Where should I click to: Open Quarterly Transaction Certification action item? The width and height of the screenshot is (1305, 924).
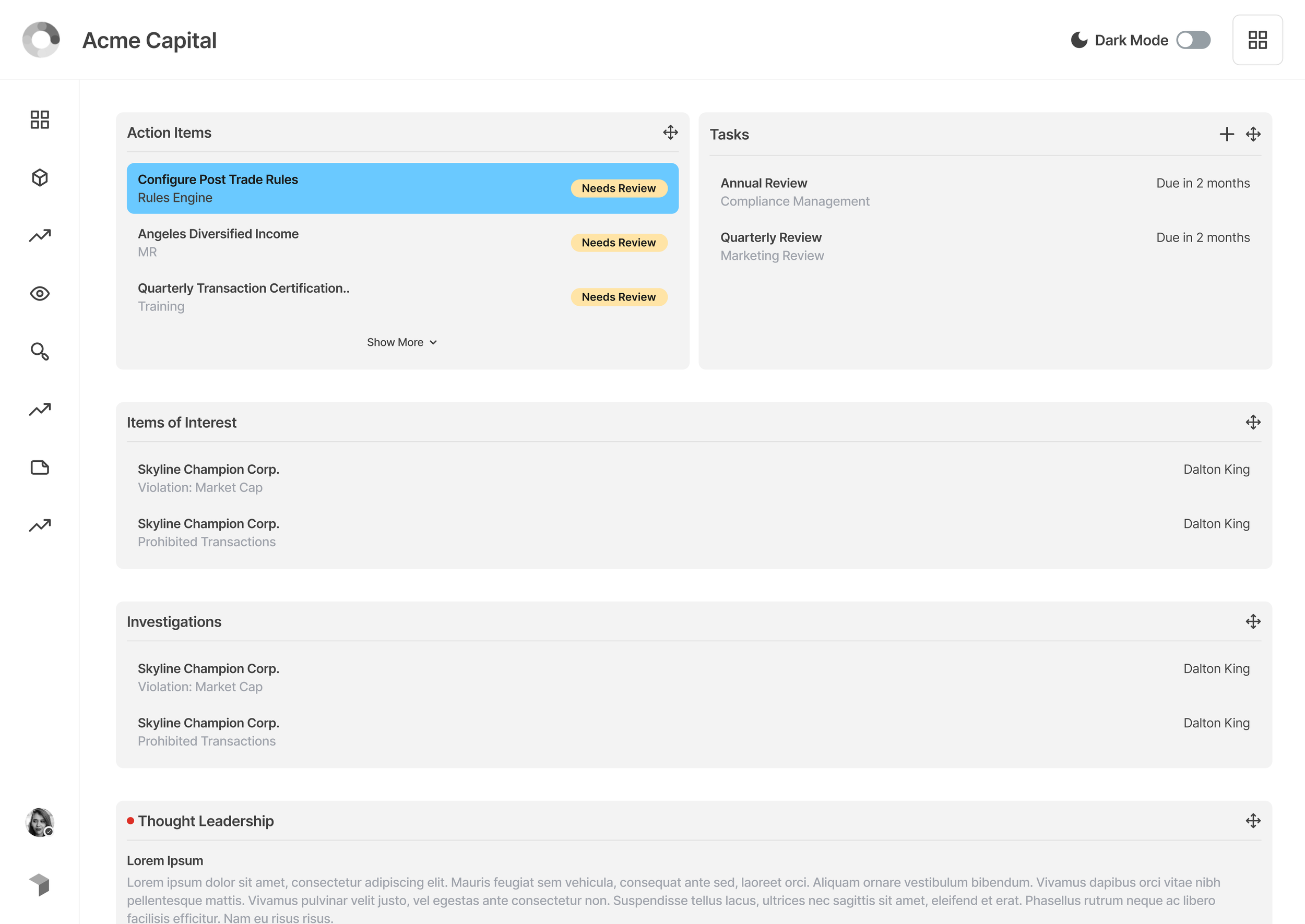click(x=244, y=289)
